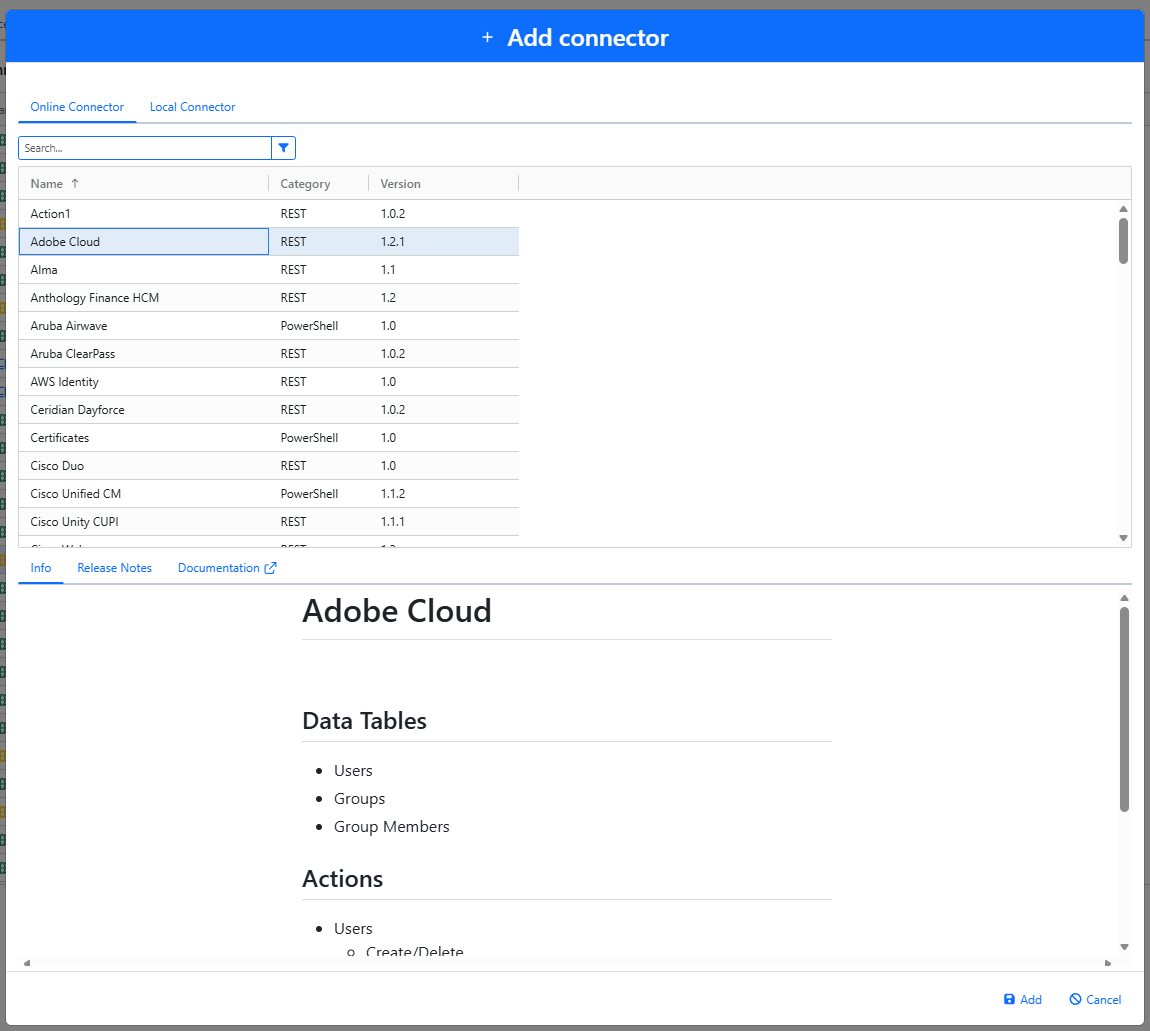Click the Cancel button
This screenshot has height=1031, width=1150.
click(1095, 999)
